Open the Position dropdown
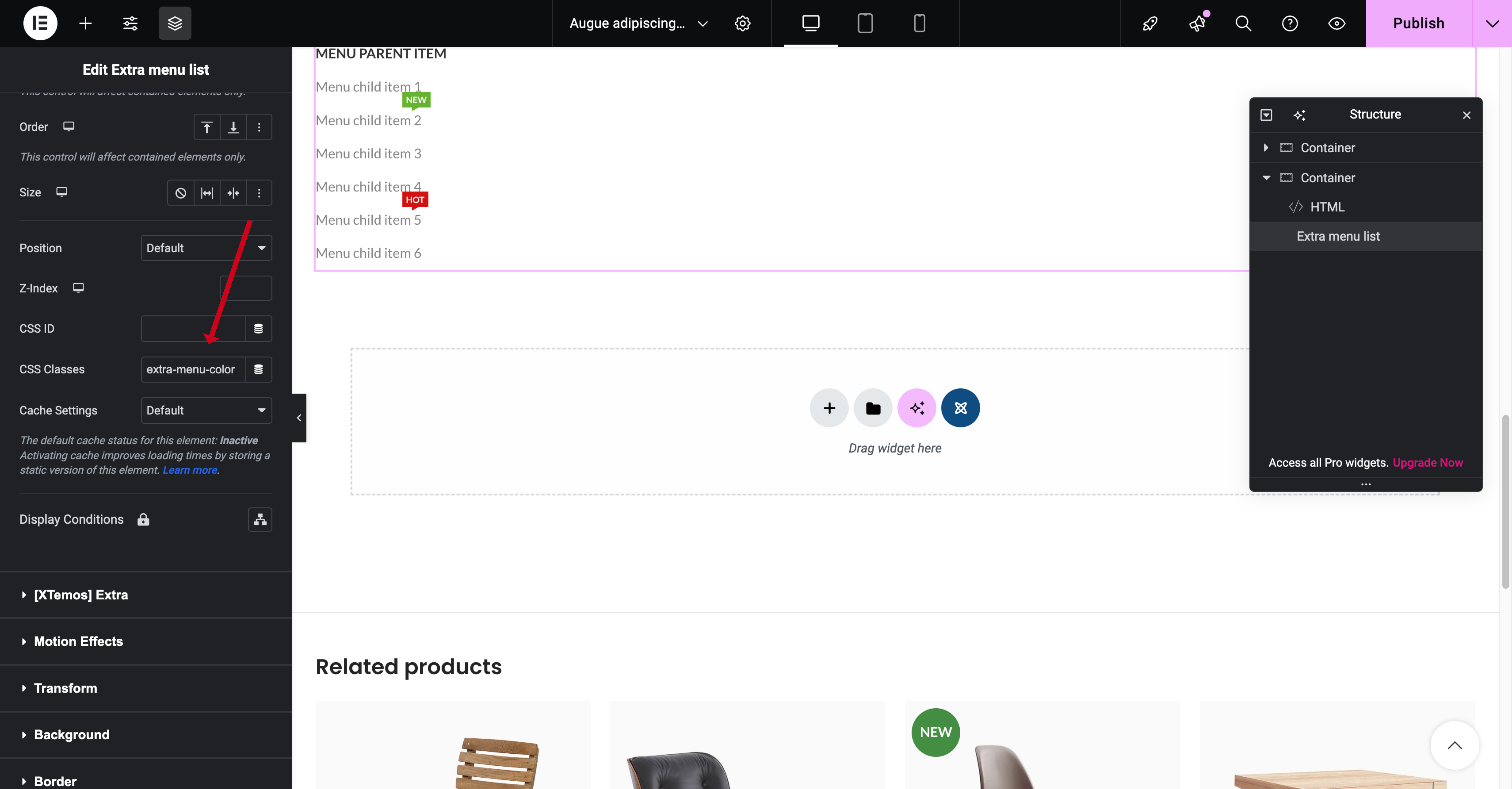This screenshot has width=1512, height=789. (207, 248)
